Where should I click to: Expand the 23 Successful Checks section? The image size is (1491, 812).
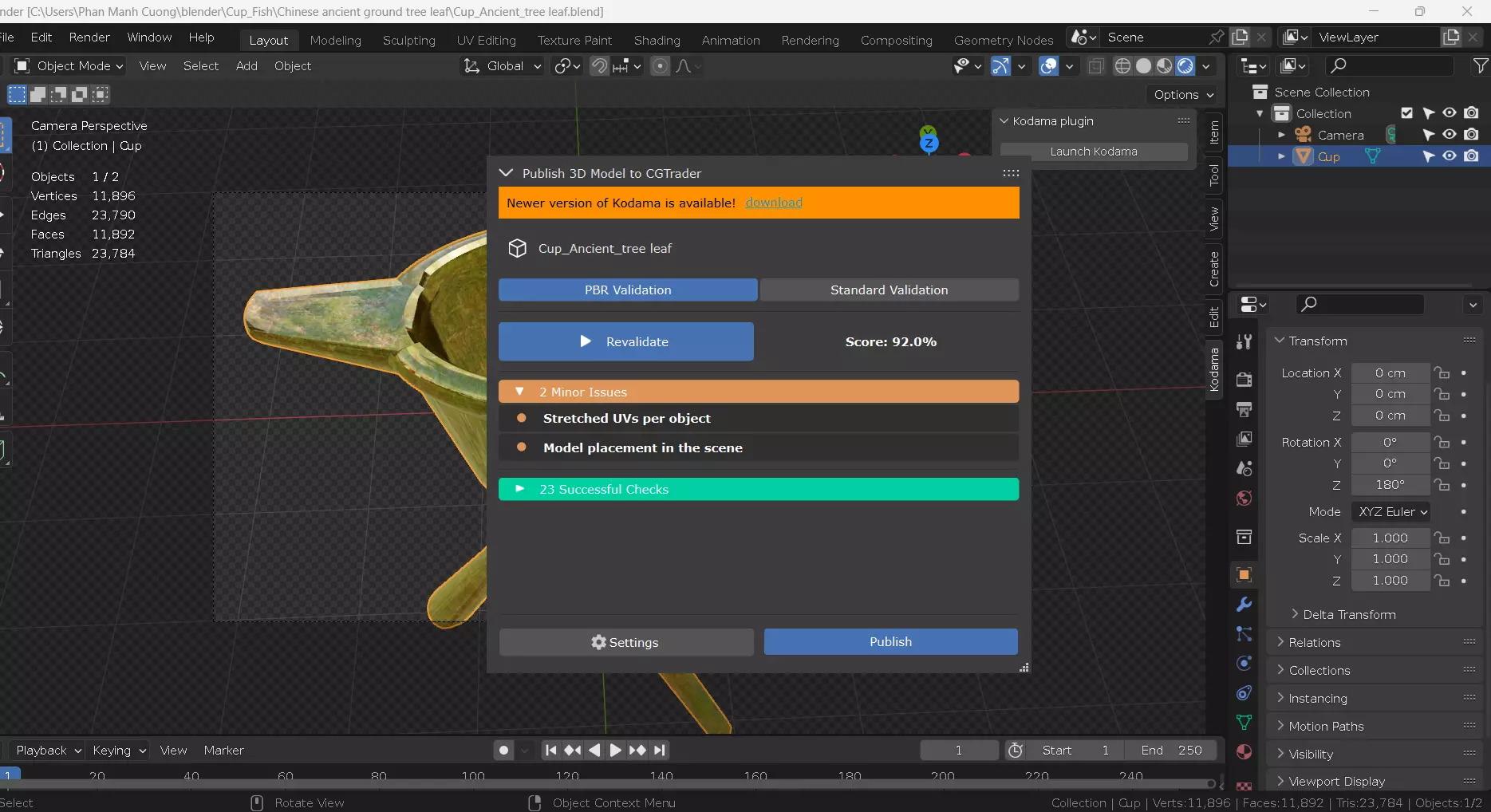pyautogui.click(x=759, y=489)
